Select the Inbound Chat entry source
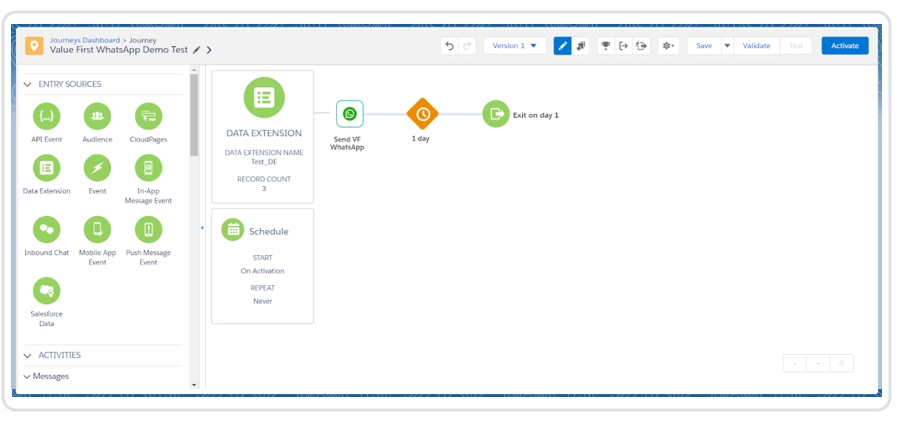The image size is (900, 421). [46, 230]
